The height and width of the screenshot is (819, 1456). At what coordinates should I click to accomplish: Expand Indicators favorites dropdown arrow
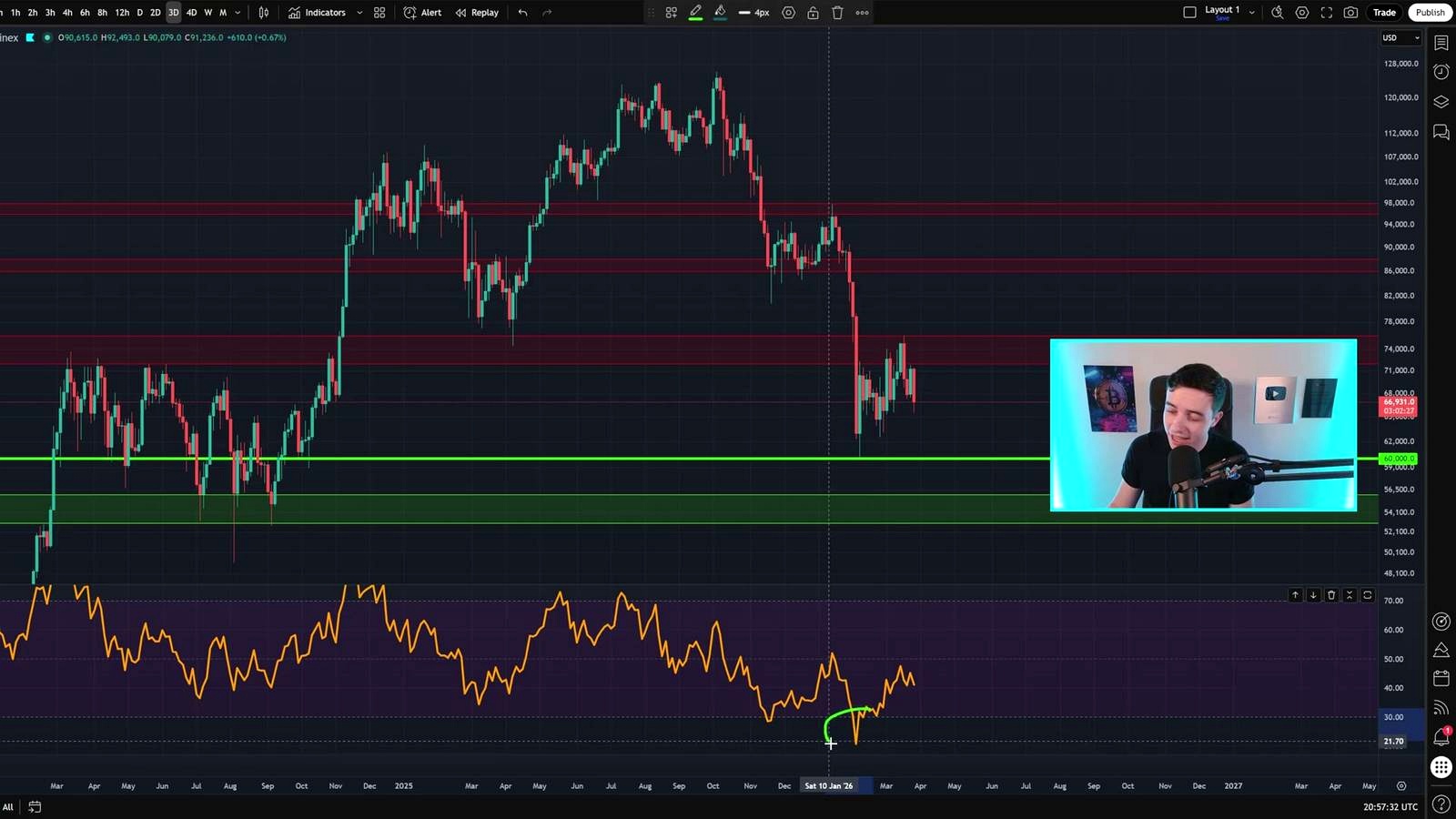359,13
